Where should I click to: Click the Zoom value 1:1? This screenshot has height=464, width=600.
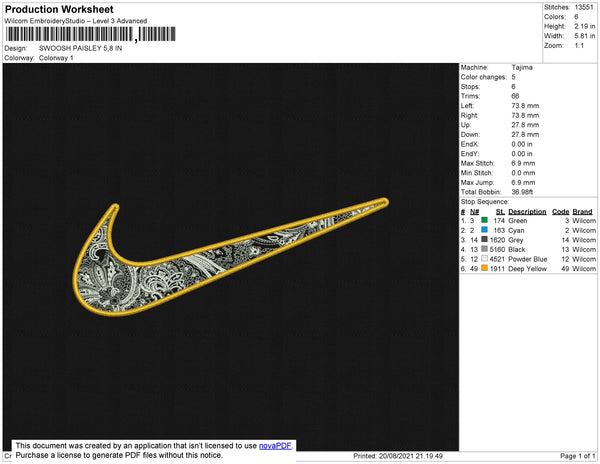tap(579, 46)
